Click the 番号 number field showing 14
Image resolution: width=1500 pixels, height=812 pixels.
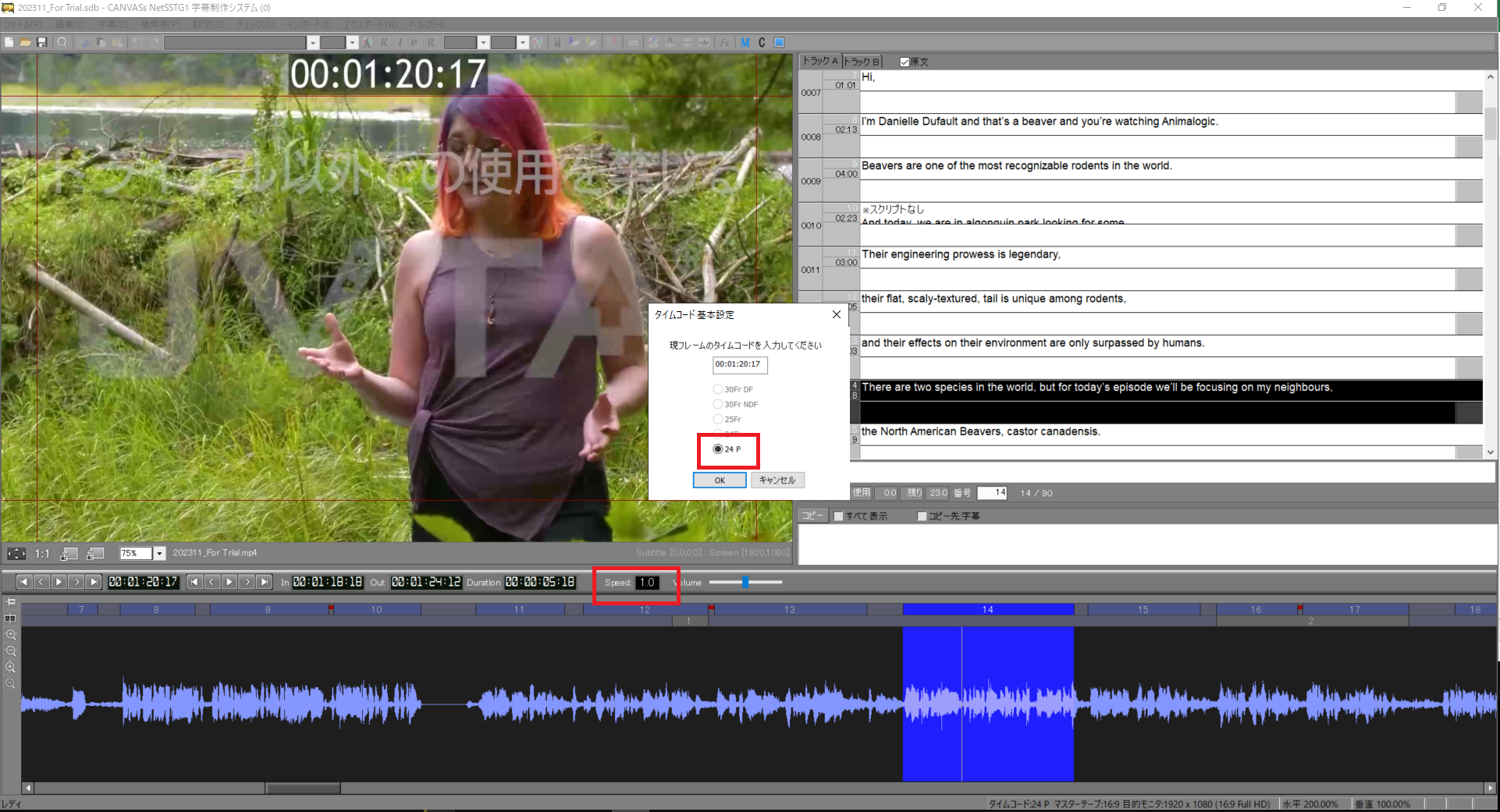[x=993, y=492]
